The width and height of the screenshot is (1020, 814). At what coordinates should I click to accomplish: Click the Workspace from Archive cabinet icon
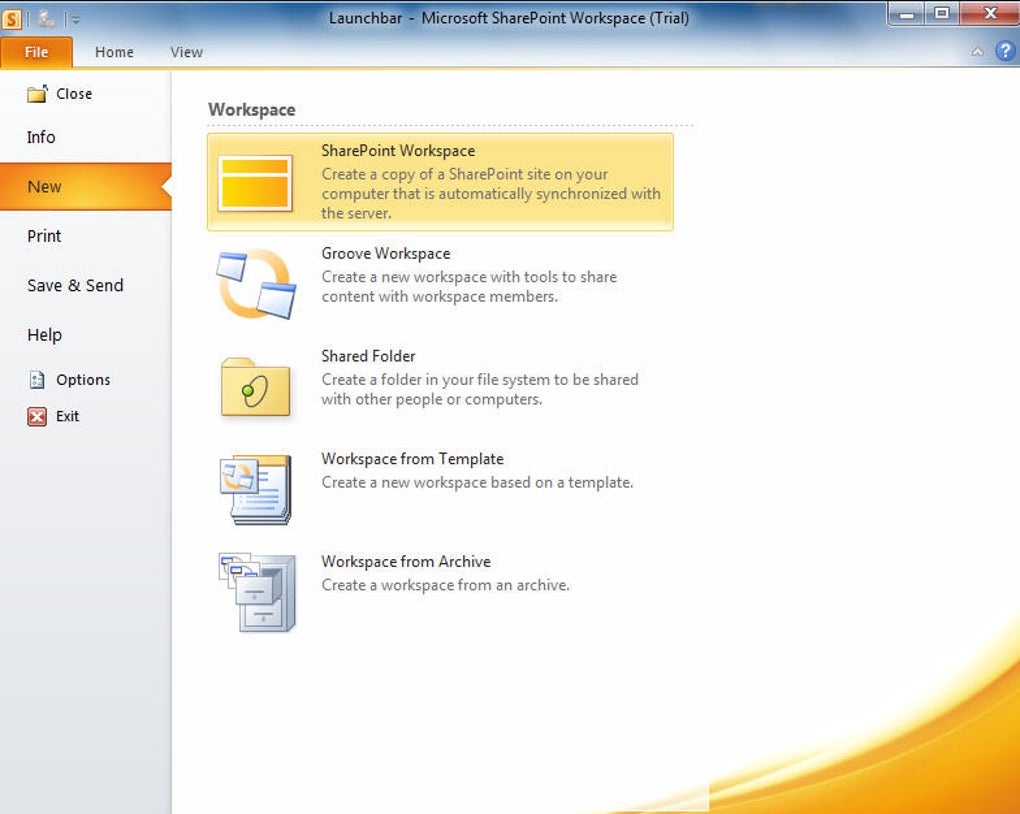tap(257, 592)
